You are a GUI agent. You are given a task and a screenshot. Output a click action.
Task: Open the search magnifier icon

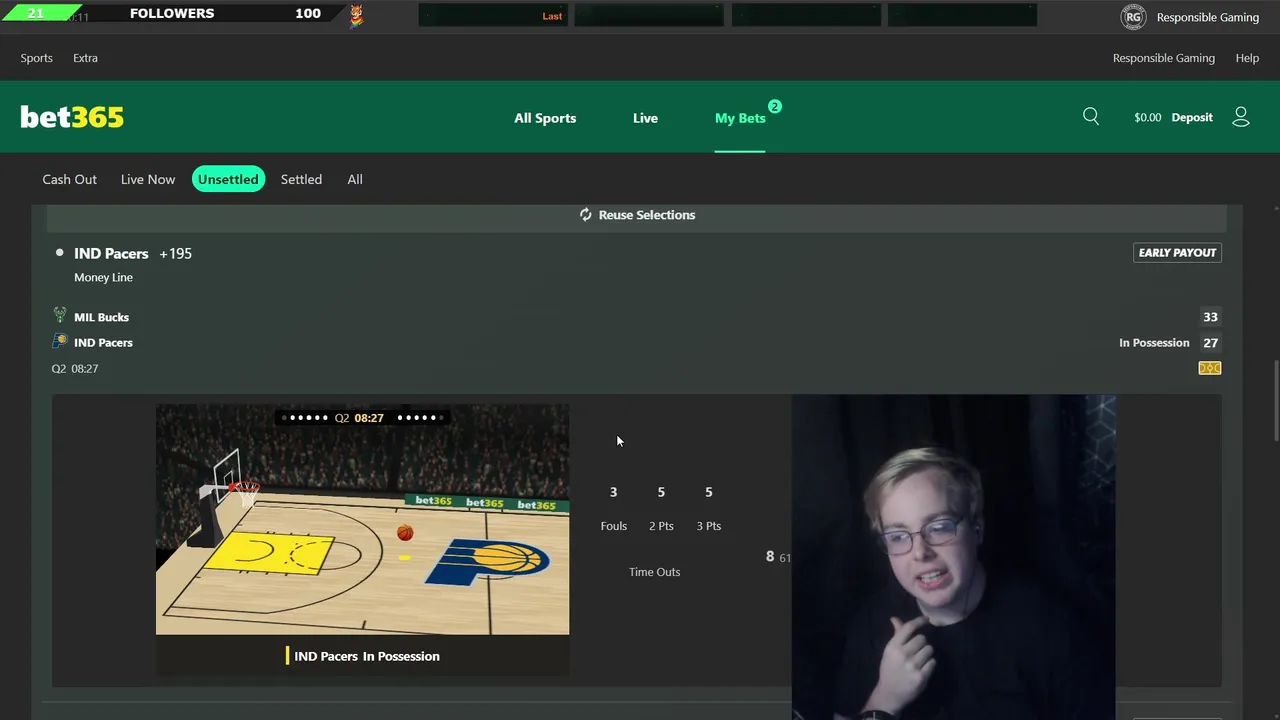pyautogui.click(x=1091, y=117)
